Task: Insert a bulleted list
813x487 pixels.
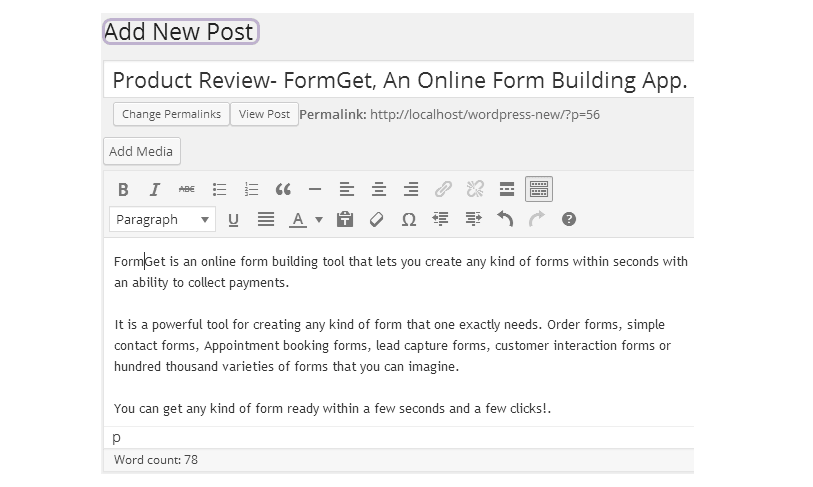Action: coord(219,189)
